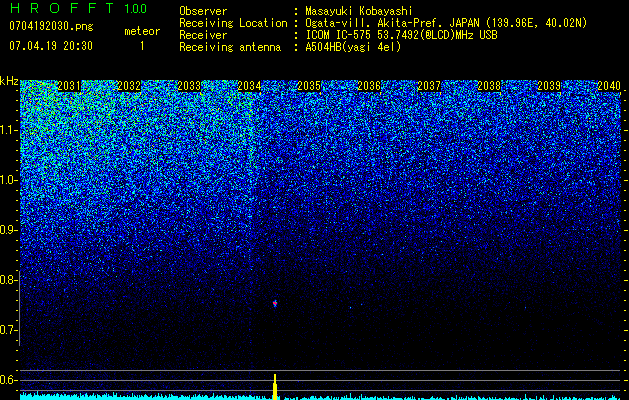The image size is (629, 400).
Task: Click the Observer field label
Action: pyautogui.click(x=203, y=11)
